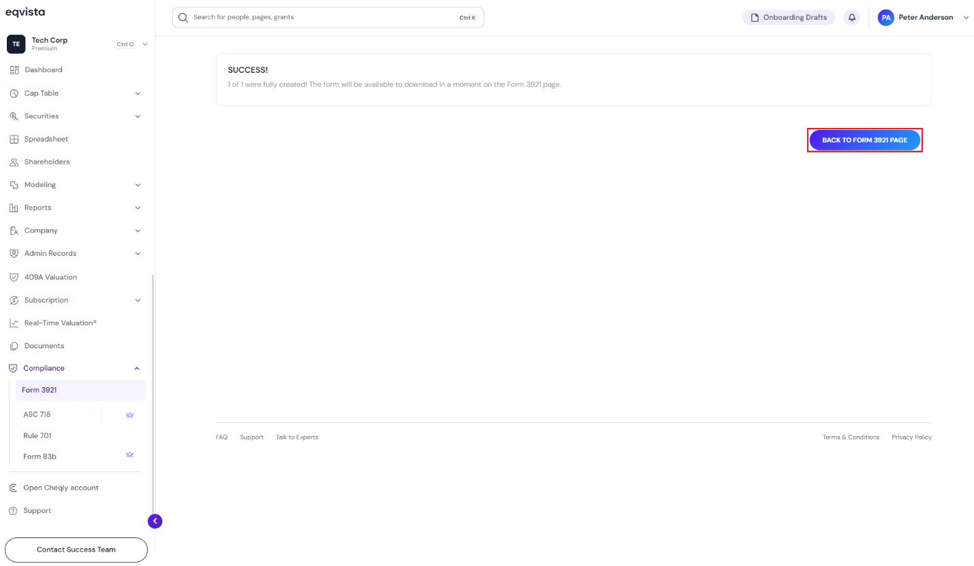Viewport: 974px width, 566px height.
Task: Expand the Admin Records submenu chevron
Action: [x=138, y=253]
